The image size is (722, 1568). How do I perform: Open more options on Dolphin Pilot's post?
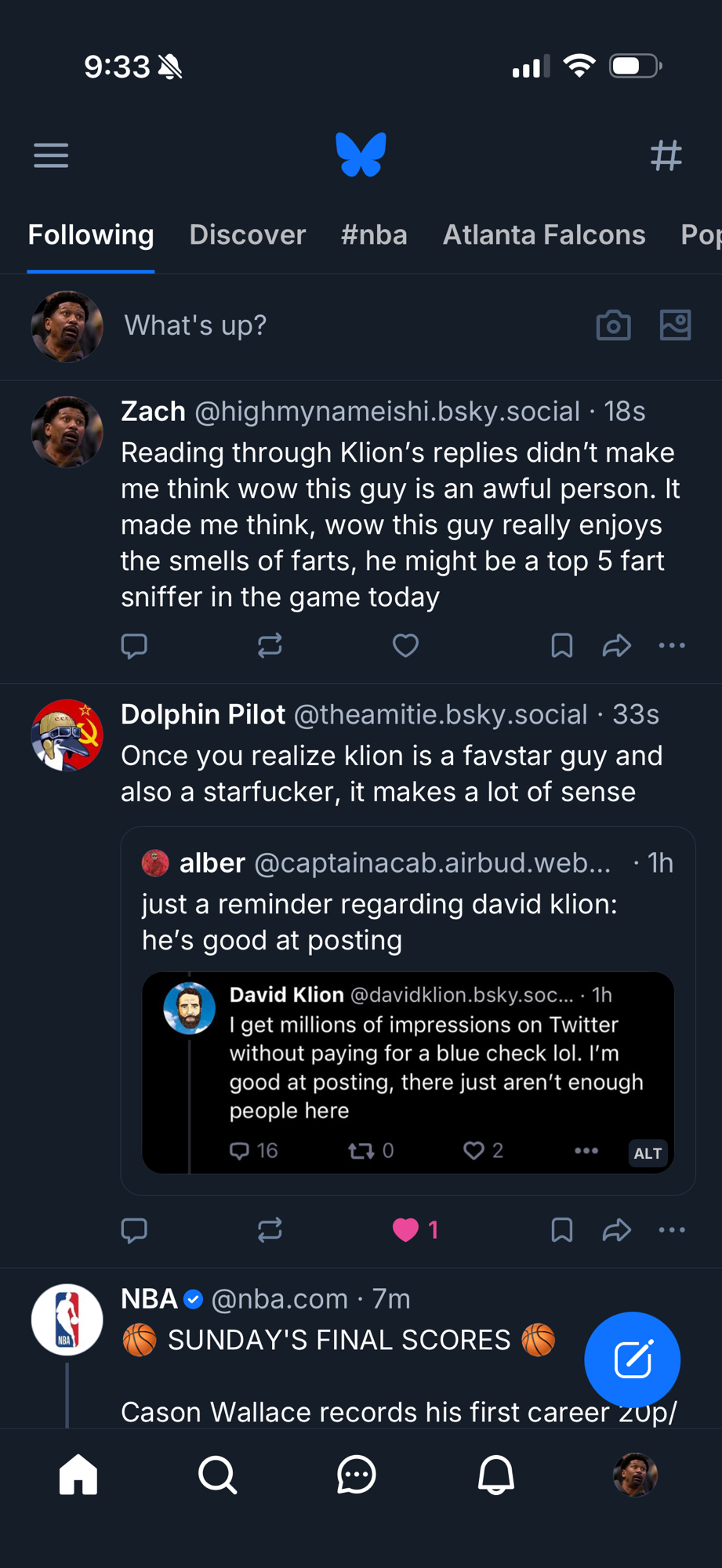pos(672,1229)
